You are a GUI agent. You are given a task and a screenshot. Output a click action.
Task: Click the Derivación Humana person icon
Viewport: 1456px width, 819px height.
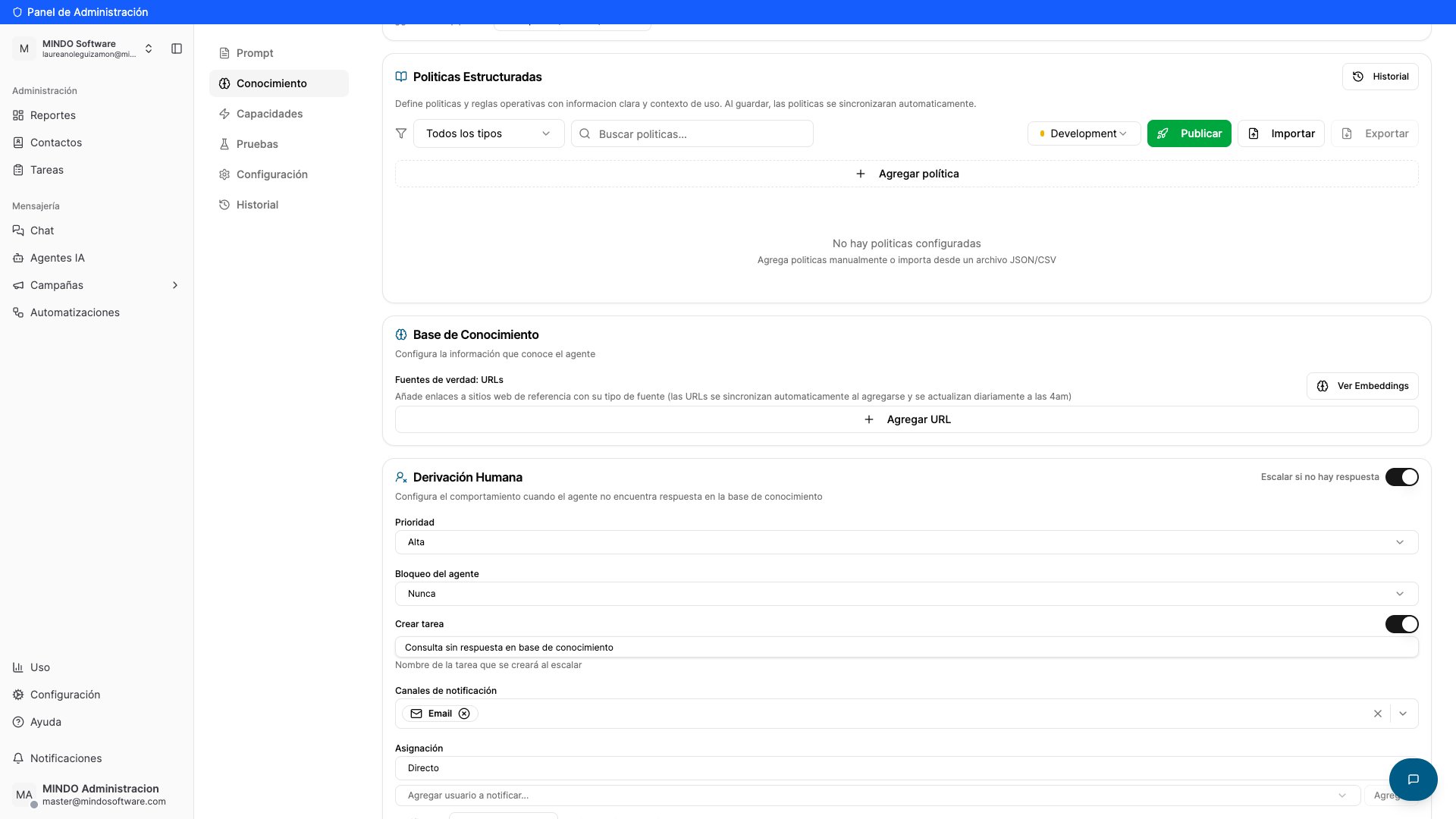click(401, 477)
